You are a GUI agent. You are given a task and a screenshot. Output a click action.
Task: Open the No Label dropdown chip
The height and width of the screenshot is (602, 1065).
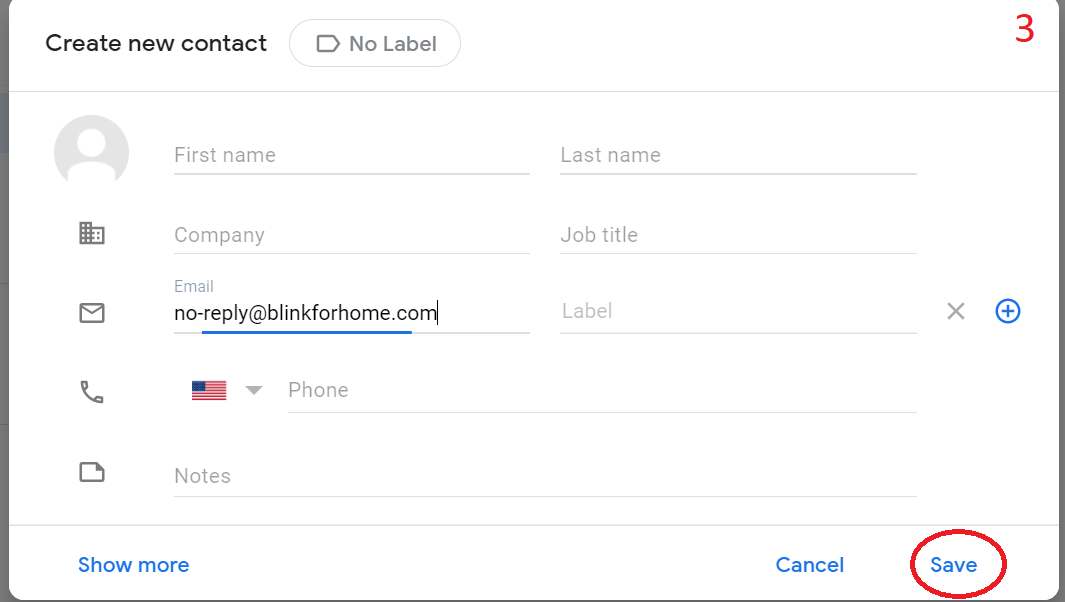click(x=374, y=43)
